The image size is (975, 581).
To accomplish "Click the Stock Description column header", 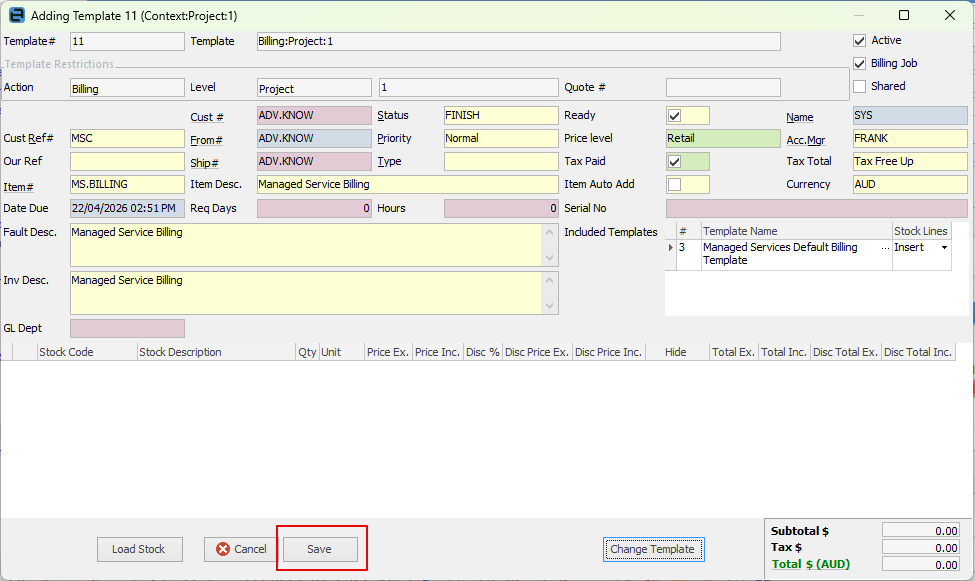I will 216,352.
